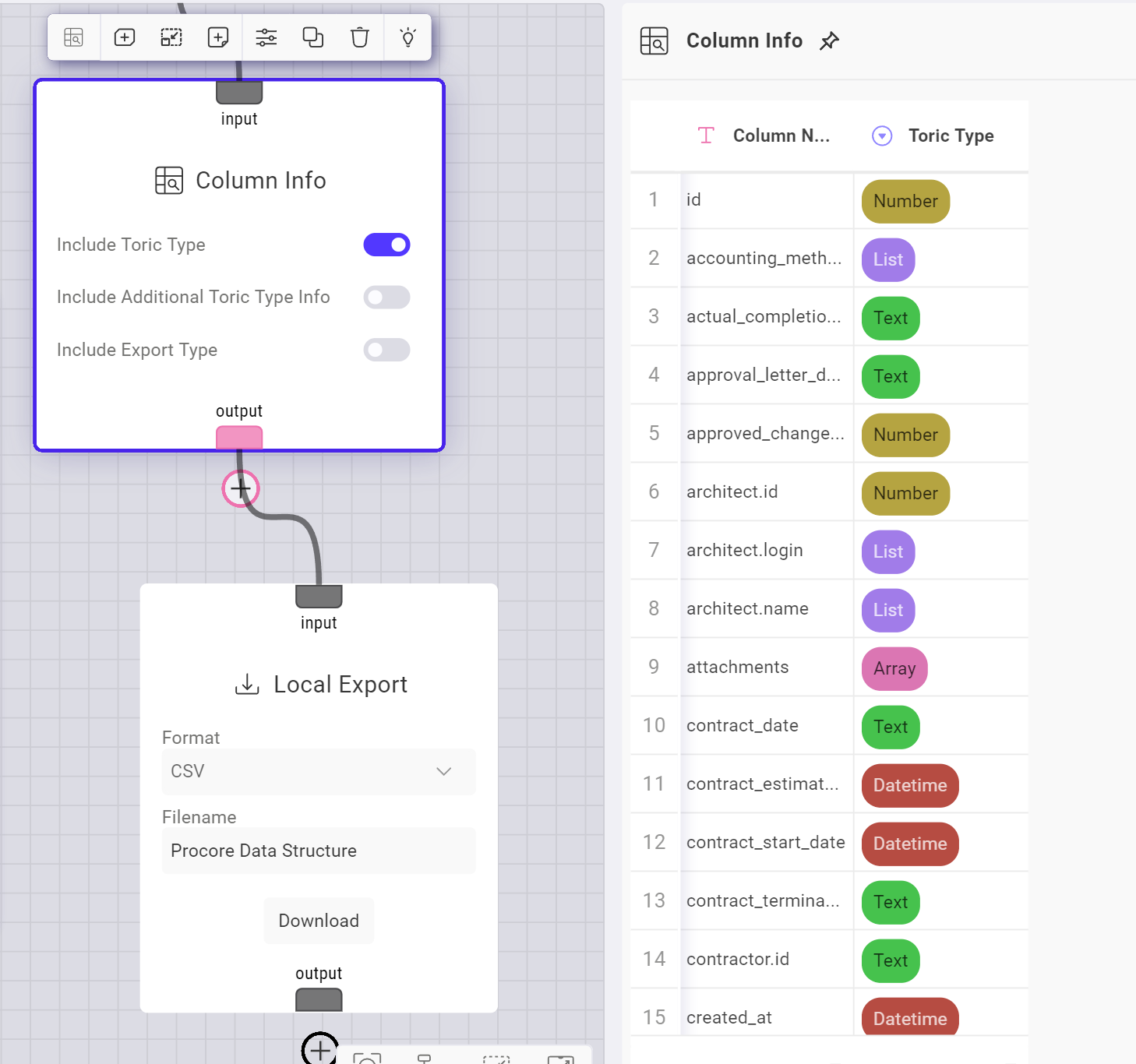Click the Text badge for contractor.id row
The height and width of the screenshot is (1064, 1136).
[x=891, y=961]
